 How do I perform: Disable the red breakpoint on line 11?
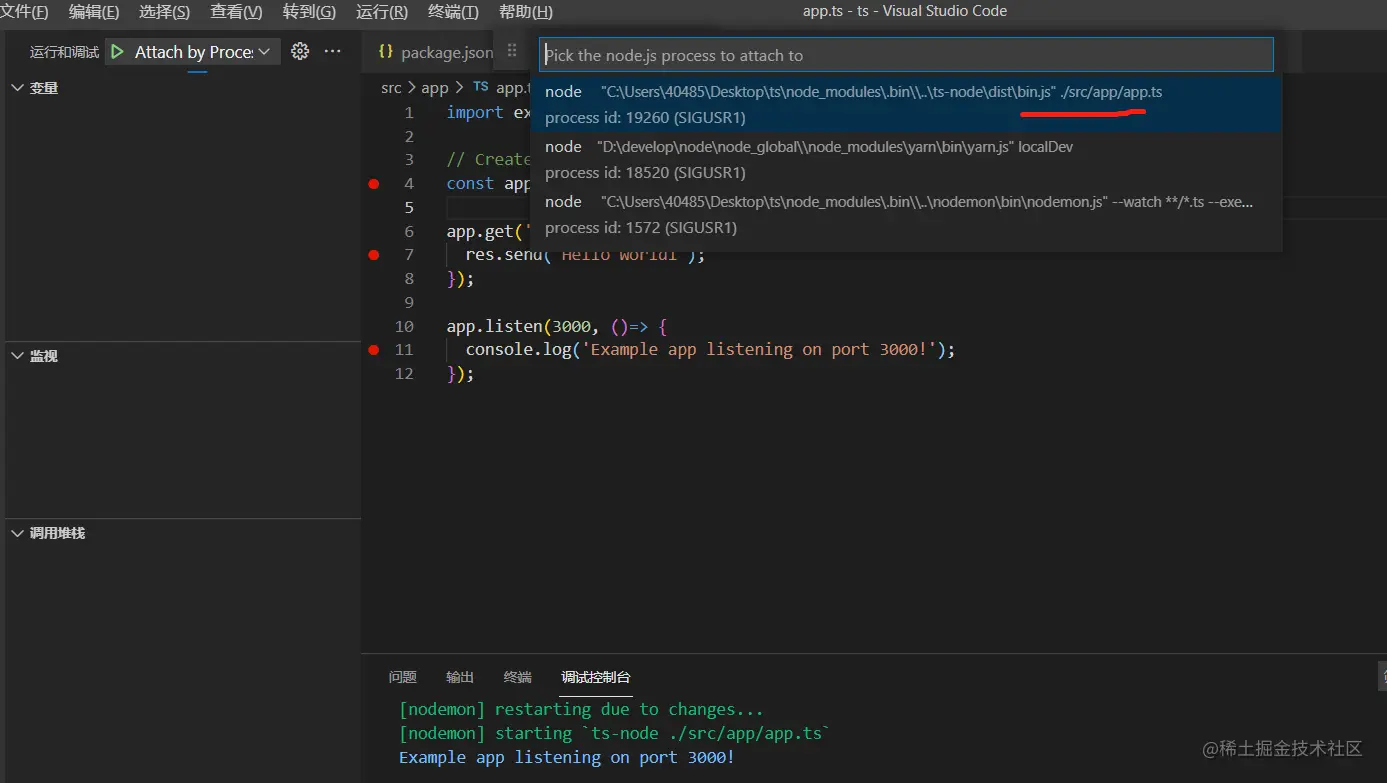(x=374, y=350)
